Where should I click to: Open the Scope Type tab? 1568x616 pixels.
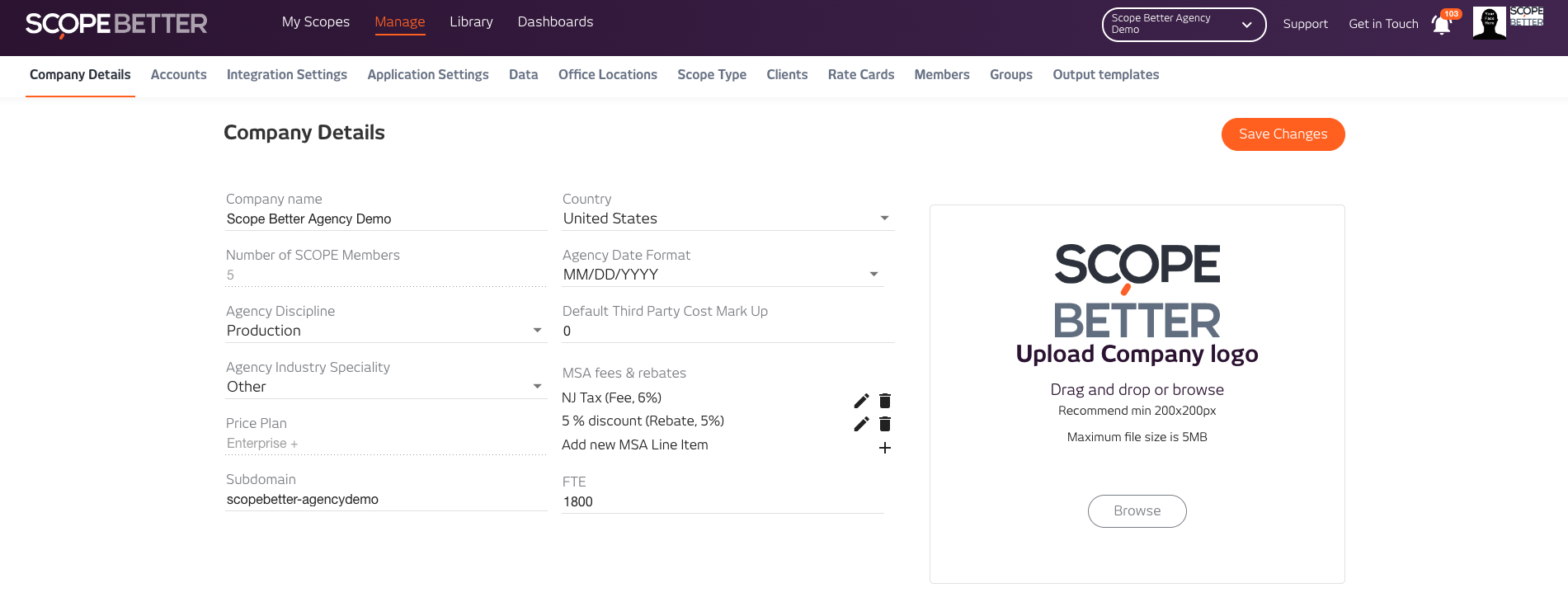point(712,75)
